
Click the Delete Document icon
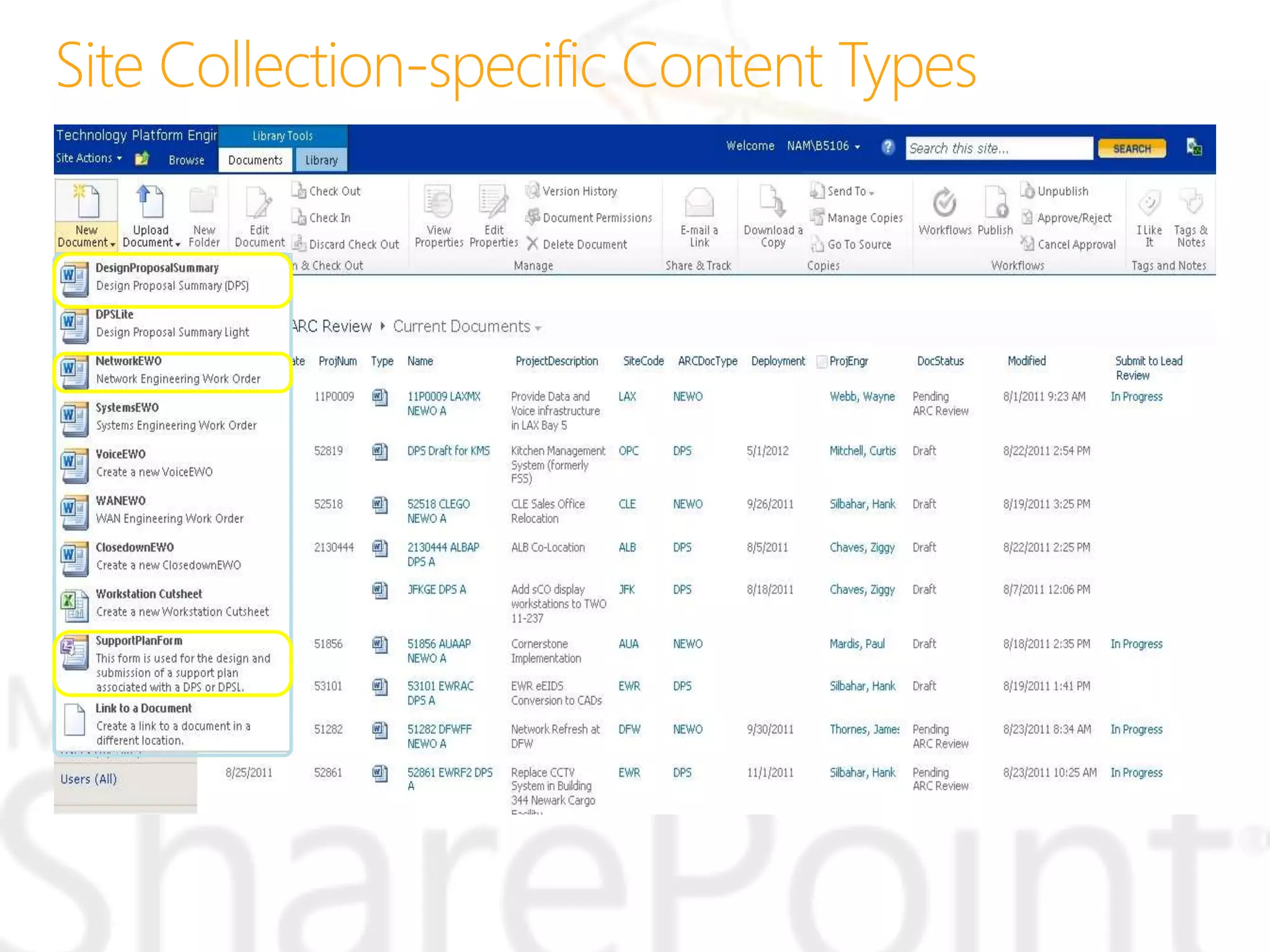[x=532, y=244]
